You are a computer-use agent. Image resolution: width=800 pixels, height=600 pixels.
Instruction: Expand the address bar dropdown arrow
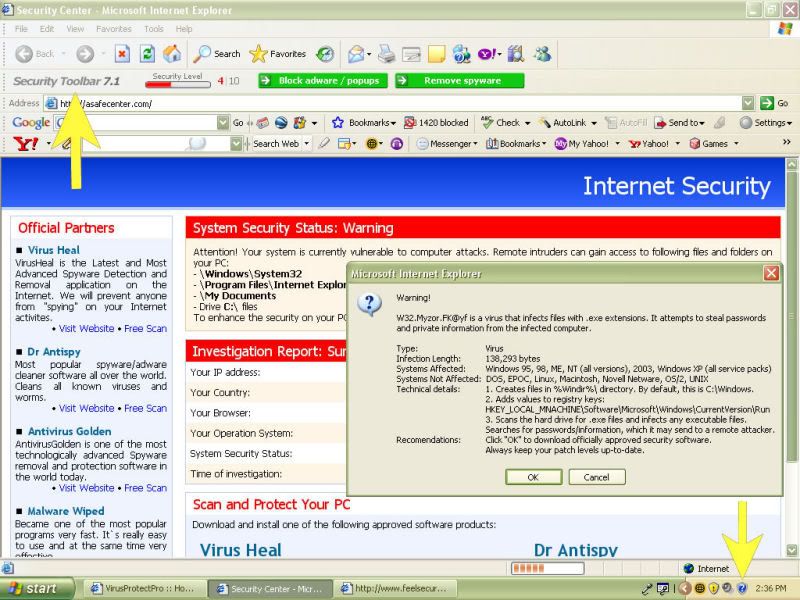point(748,103)
